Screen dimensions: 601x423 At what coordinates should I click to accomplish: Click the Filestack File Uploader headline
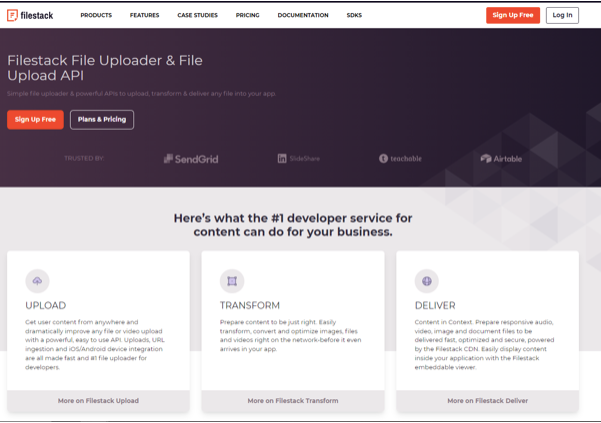[x=105, y=68]
